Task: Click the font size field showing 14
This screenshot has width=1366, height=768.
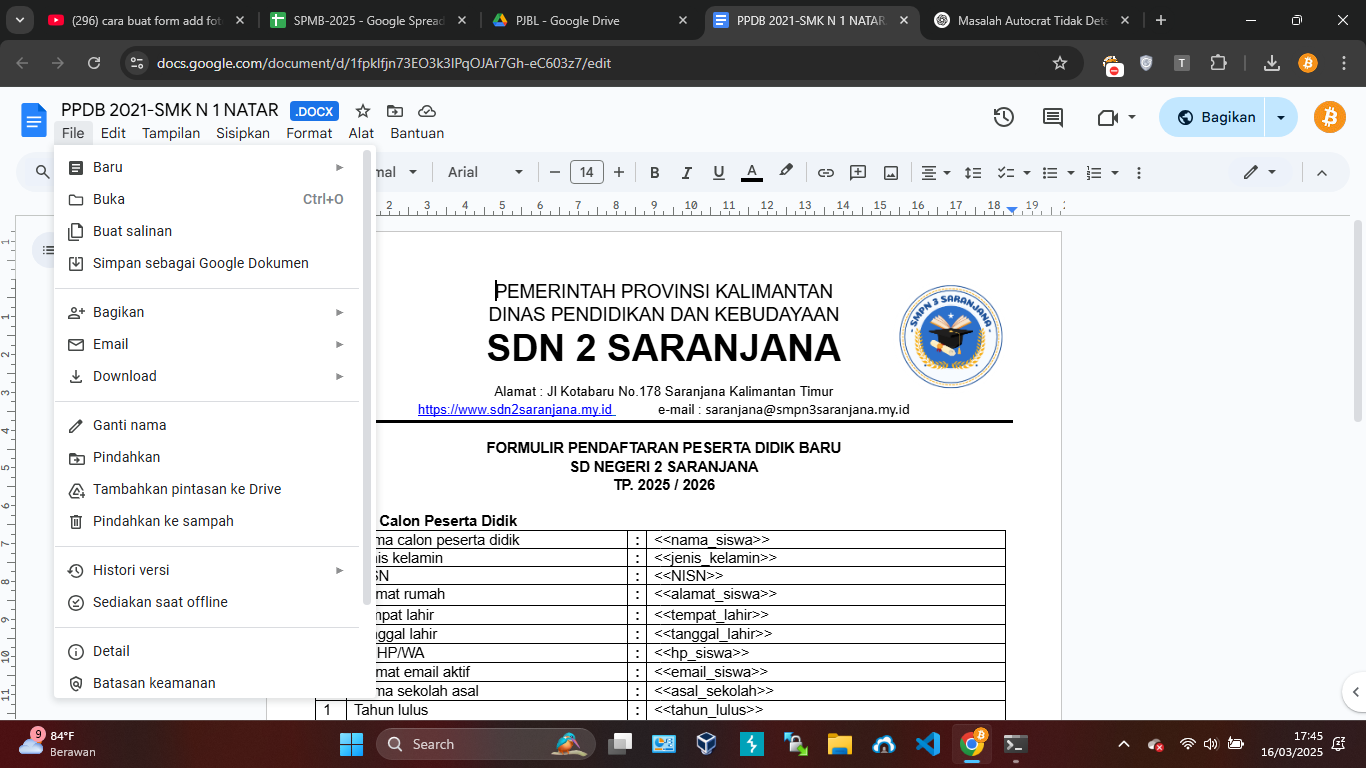Action: click(x=587, y=172)
